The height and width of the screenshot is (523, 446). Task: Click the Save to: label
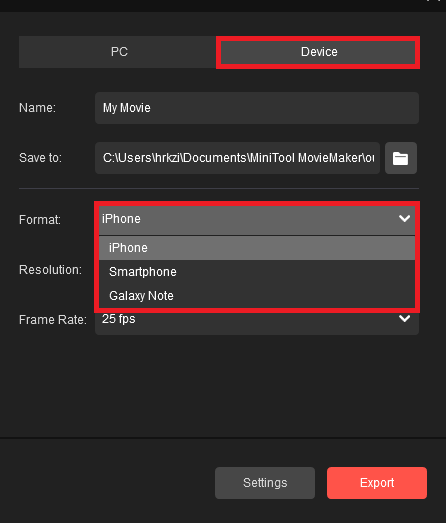(x=40, y=158)
